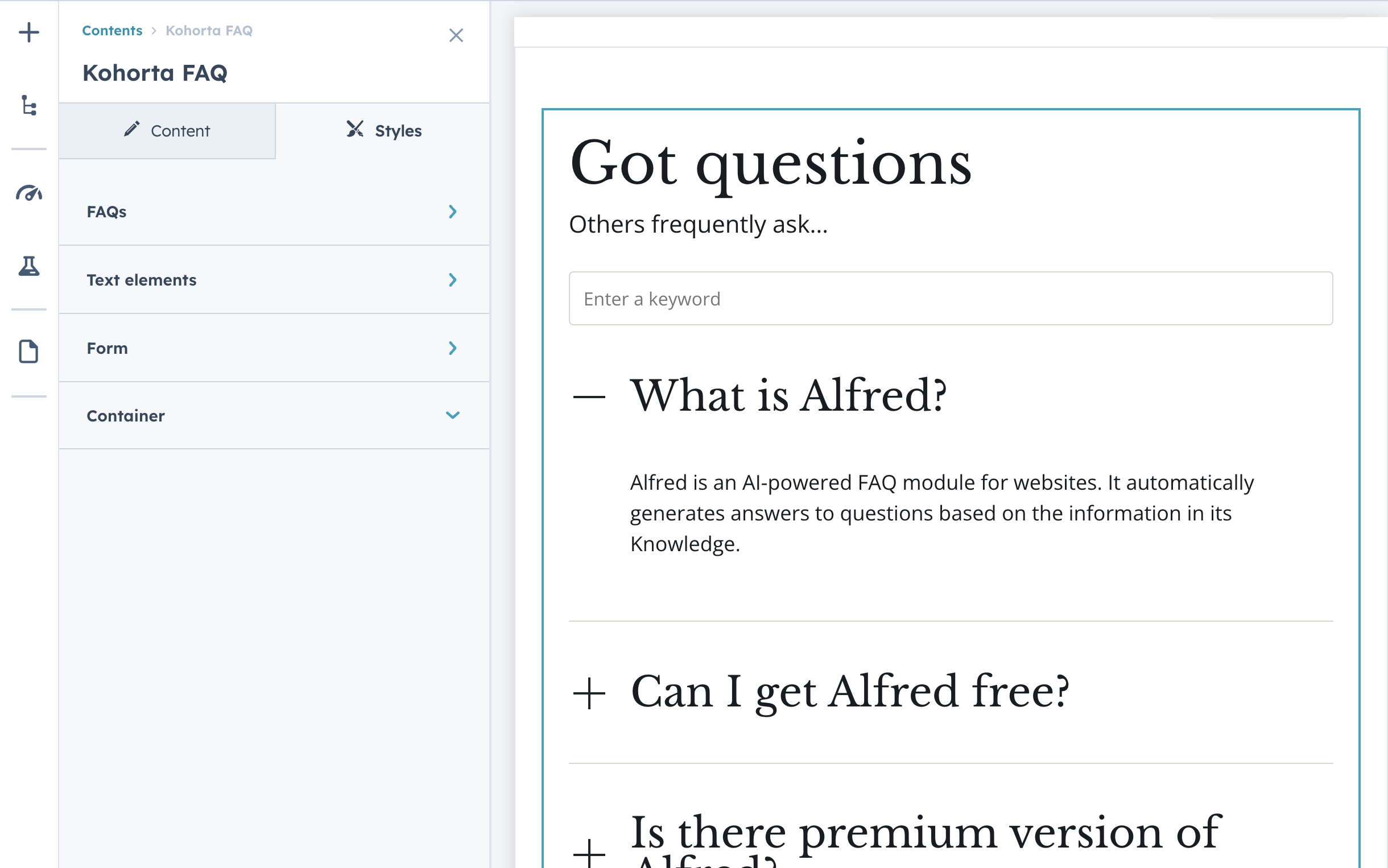Viewport: 1388px width, 868px height.
Task: Click the FAQs row chevron arrow
Action: [x=453, y=212]
